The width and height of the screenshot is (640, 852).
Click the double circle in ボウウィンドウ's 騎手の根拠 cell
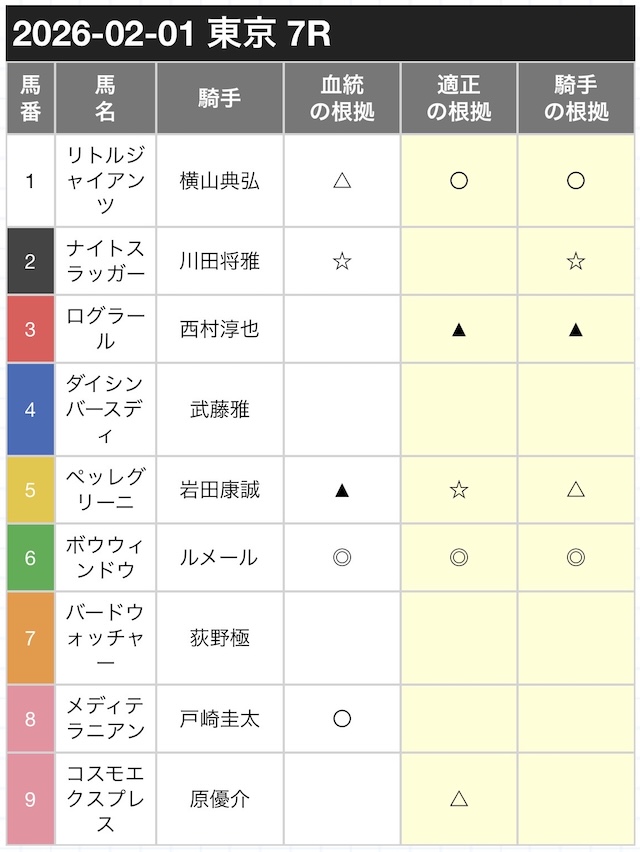pos(576,557)
